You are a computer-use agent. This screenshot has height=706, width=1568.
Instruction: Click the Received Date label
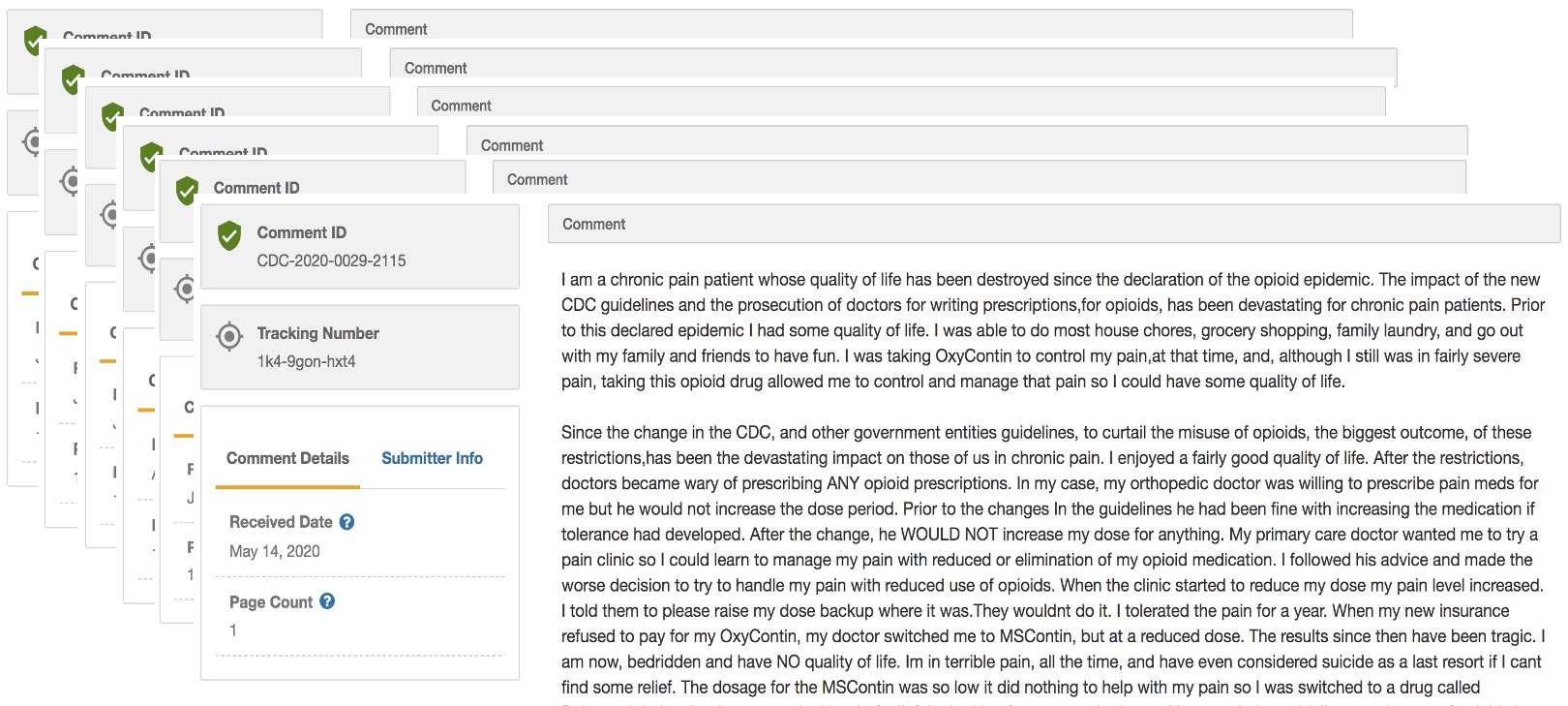281,522
